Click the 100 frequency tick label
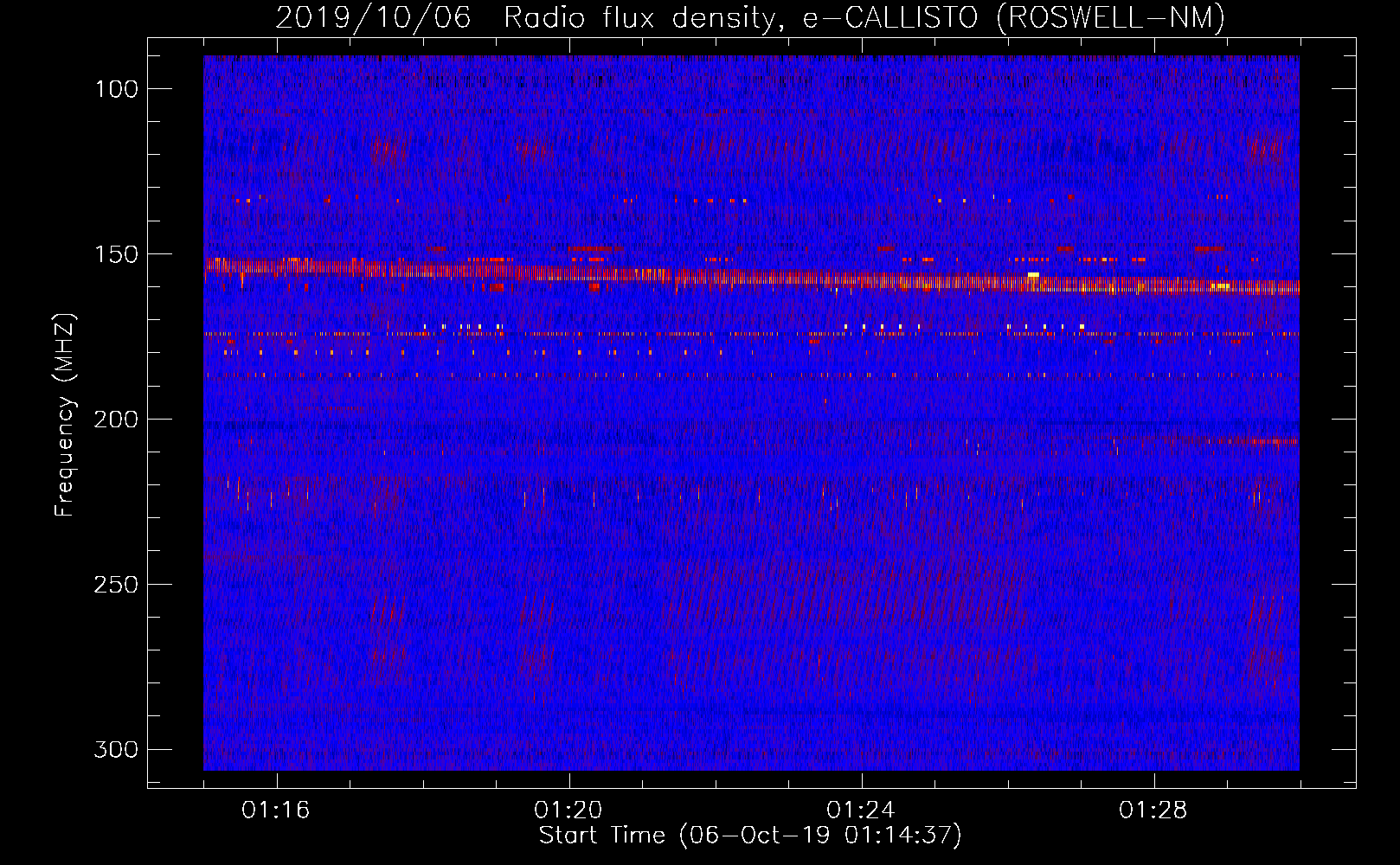The width and height of the screenshot is (1400, 865). pos(116,89)
